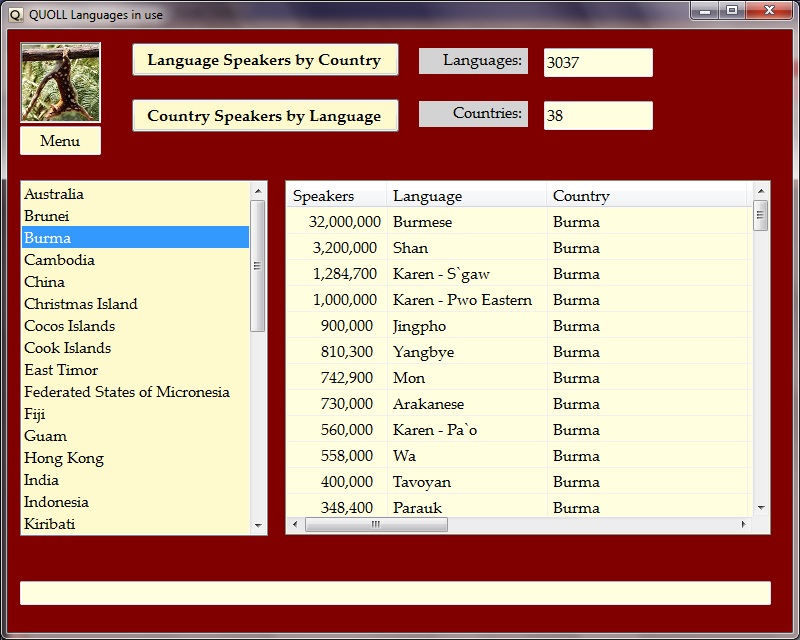Screen dimensions: 800x640
Task: Click the Countries count field
Action: 597,115
